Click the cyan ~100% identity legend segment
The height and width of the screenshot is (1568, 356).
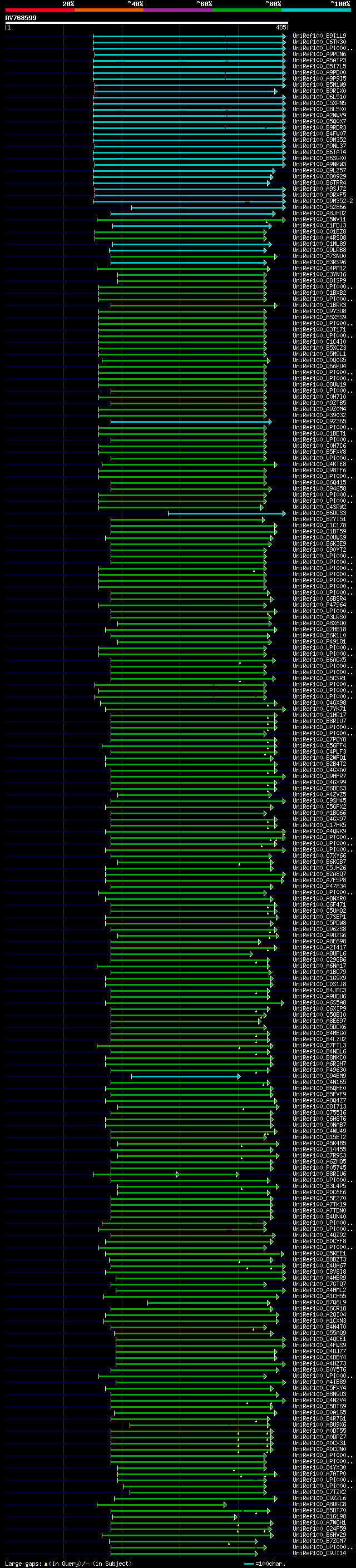point(316,10)
